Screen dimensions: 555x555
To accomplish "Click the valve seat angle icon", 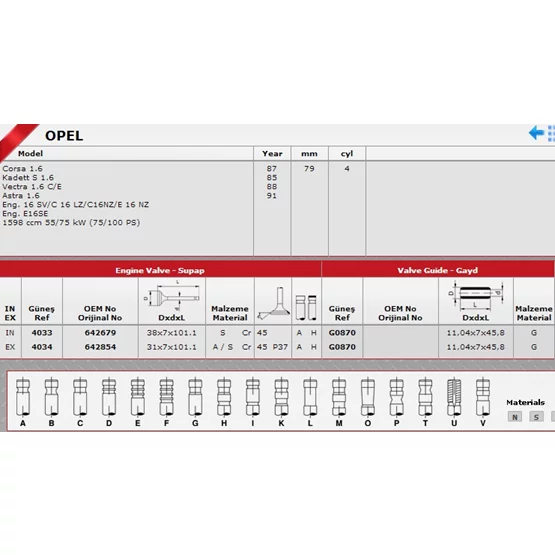I will pos(273,303).
